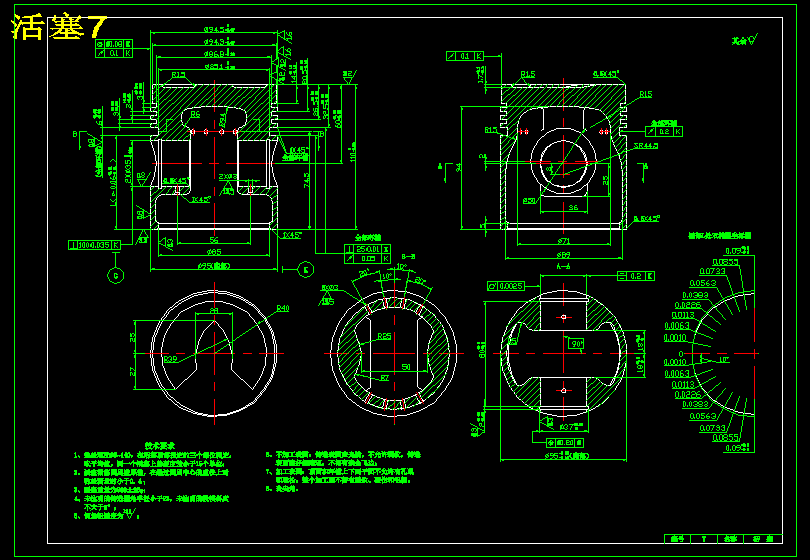Select the 2Xø3 hole callout
This screenshot has height=560, width=810.
pyautogui.click(x=228, y=177)
